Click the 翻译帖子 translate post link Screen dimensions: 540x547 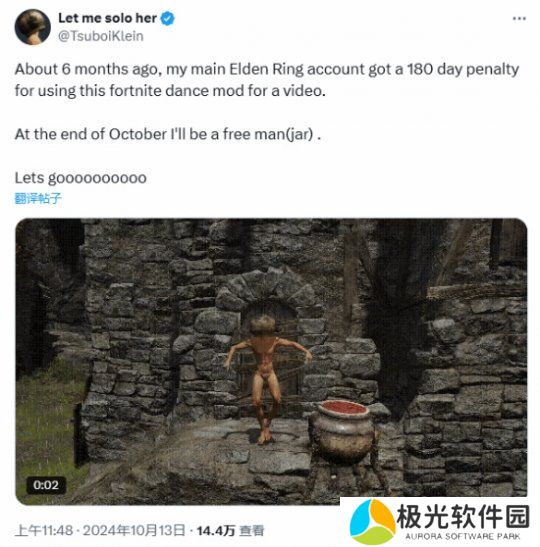tap(38, 198)
